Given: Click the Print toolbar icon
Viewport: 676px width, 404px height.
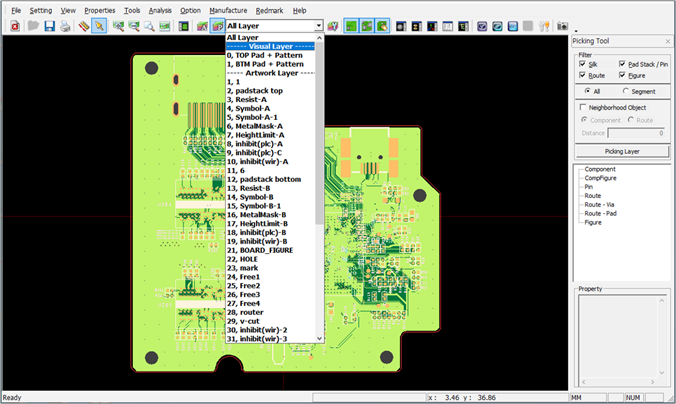Looking at the screenshot, I should [65, 25].
